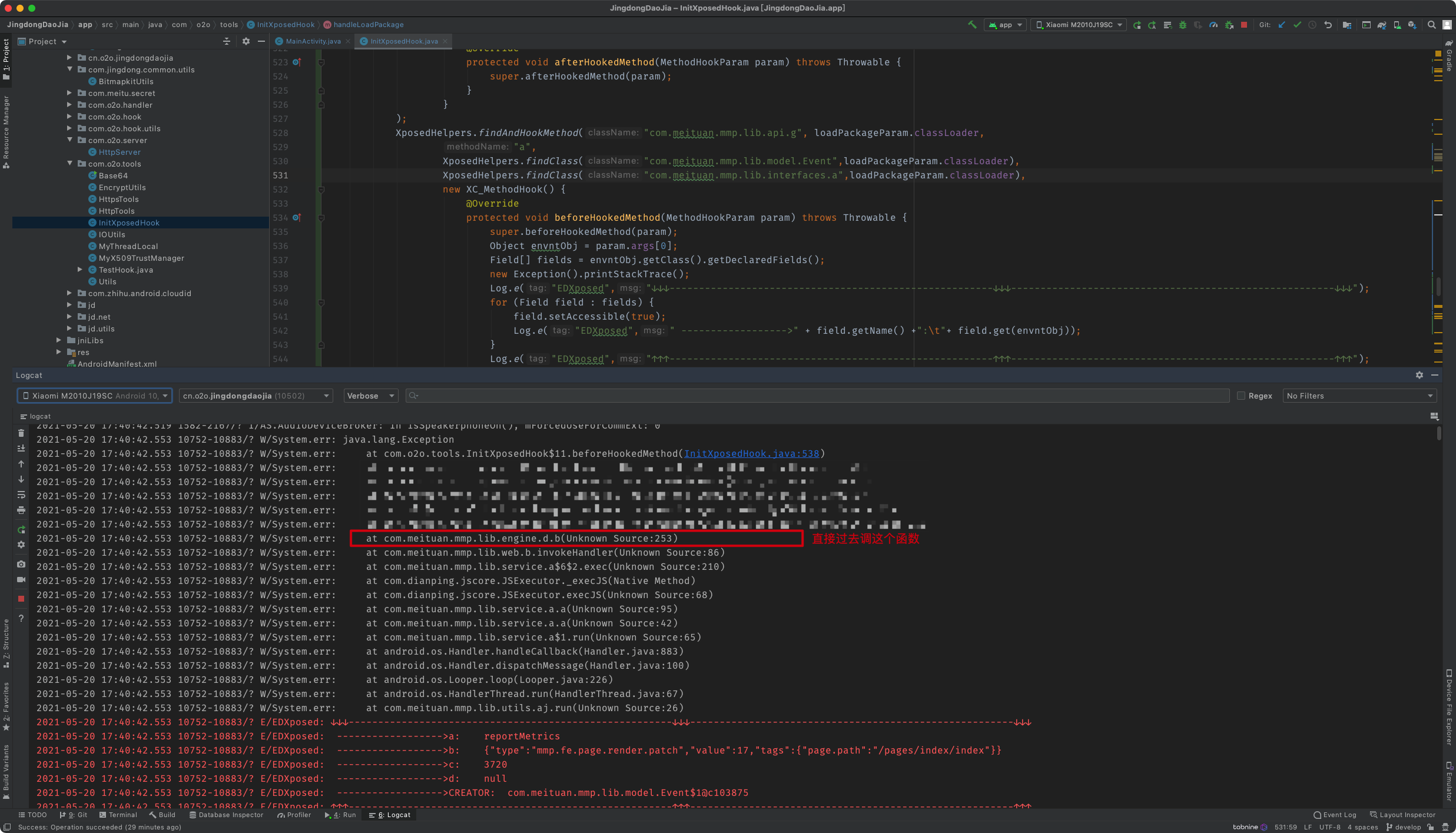Revert changes using the Git rollback icon
Image resolution: width=1456 pixels, height=833 pixels.
(1328, 25)
